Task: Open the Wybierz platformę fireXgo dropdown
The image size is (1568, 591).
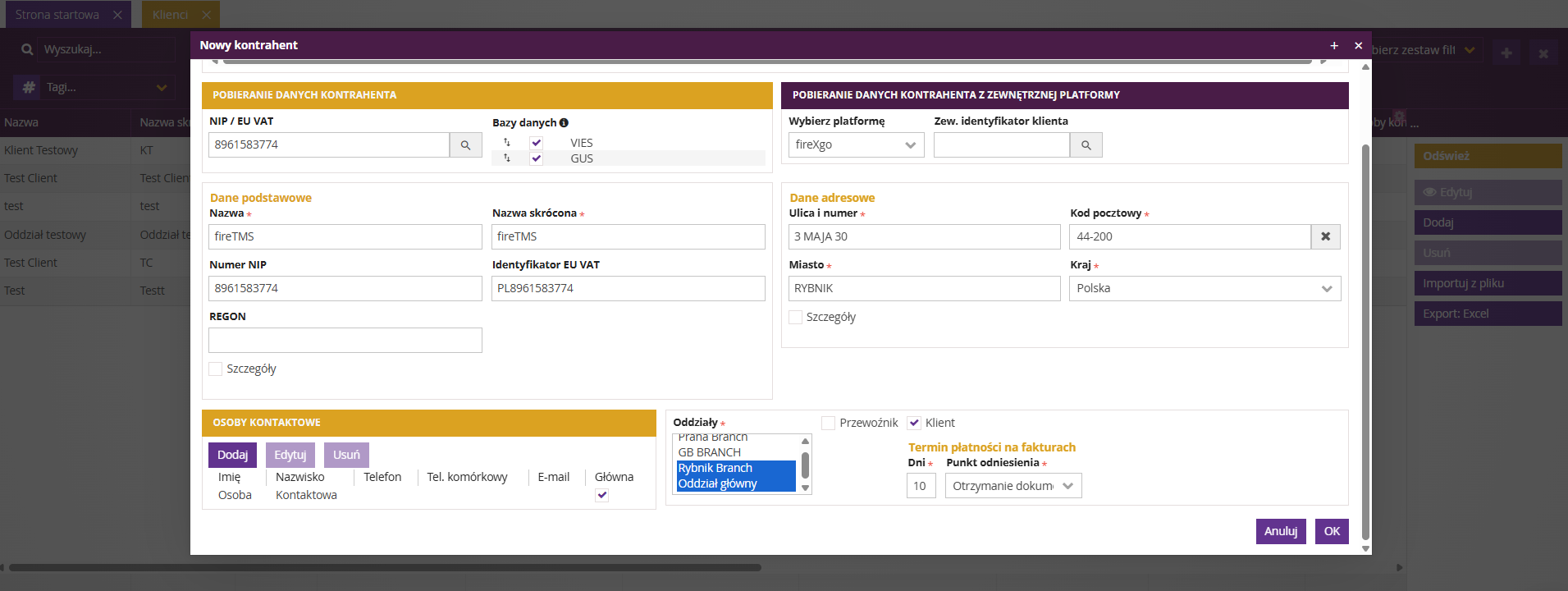Action: 856,144
